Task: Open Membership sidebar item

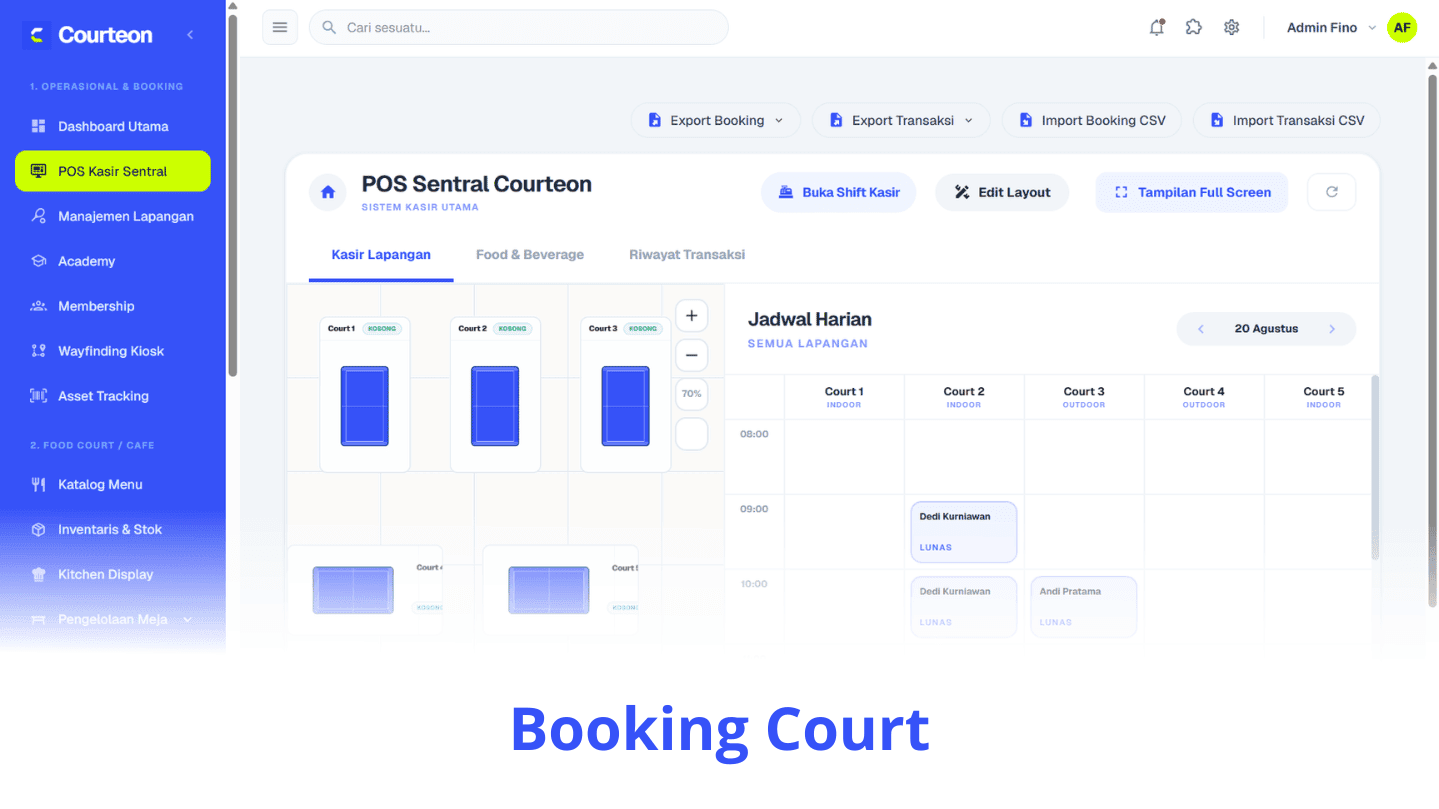Action: coord(113,306)
